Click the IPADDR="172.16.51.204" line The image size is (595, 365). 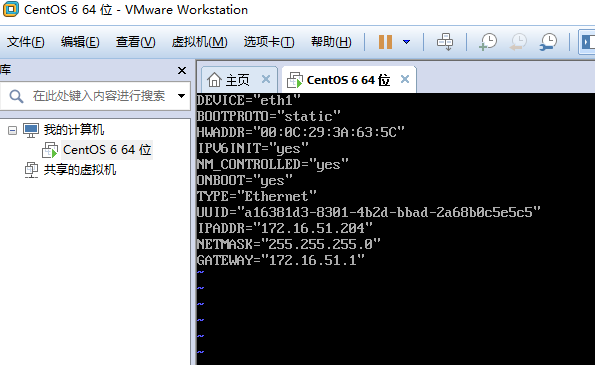click(x=285, y=228)
